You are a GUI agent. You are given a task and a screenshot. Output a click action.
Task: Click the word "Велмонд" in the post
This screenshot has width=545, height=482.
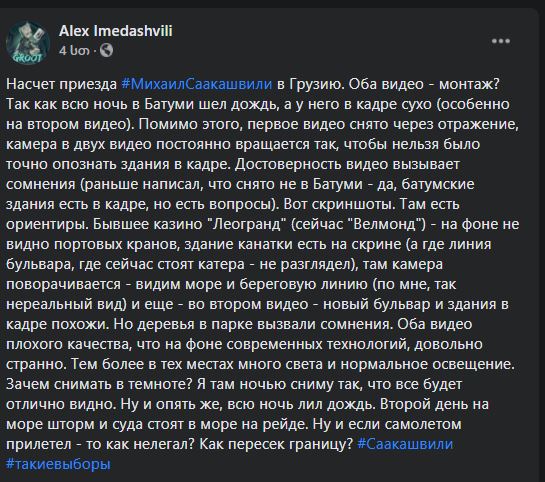click(387, 224)
